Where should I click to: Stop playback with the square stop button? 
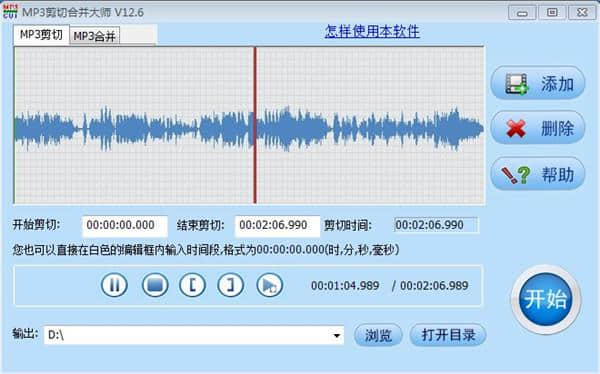pos(155,285)
